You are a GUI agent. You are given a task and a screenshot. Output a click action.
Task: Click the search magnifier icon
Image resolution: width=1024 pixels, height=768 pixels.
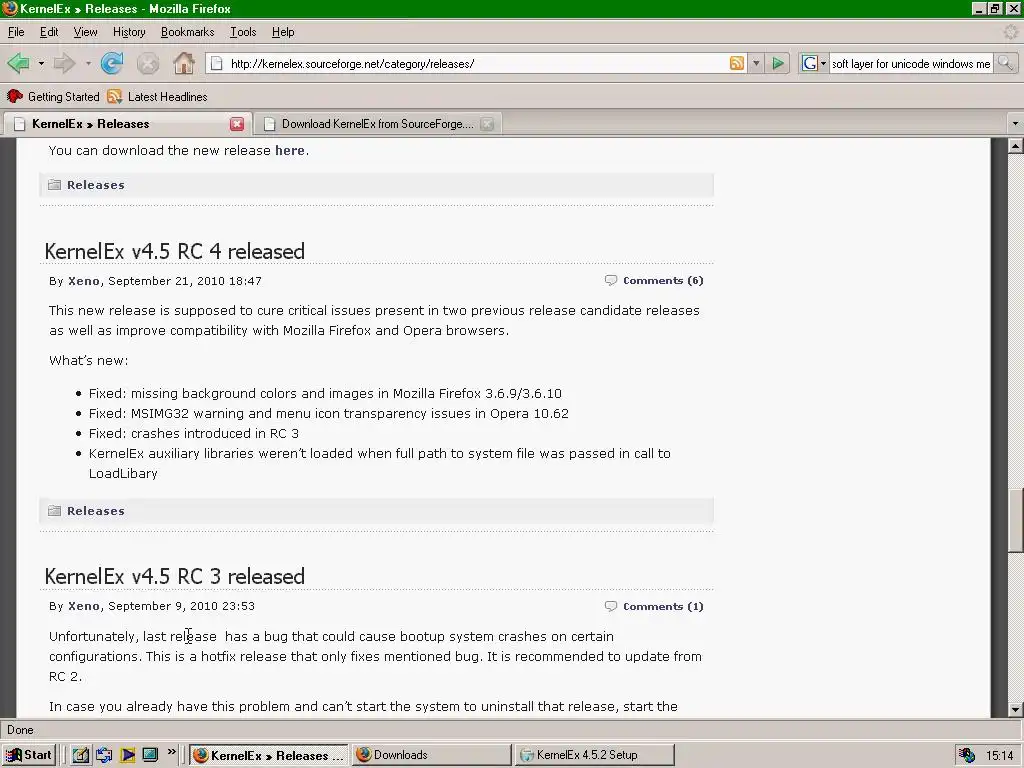pos(1006,63)
